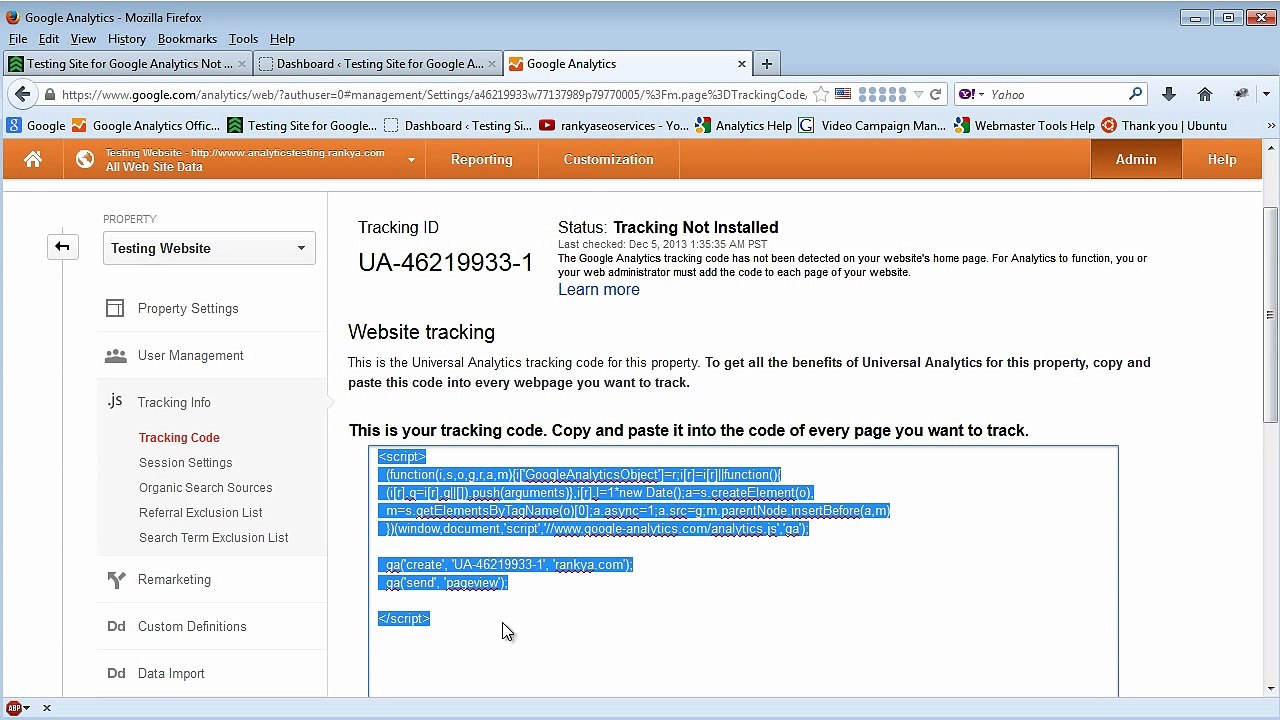Click the Yahoo search field
Image resolution: width=1280 pixels, height=720 pixels.
[1056, 94]
